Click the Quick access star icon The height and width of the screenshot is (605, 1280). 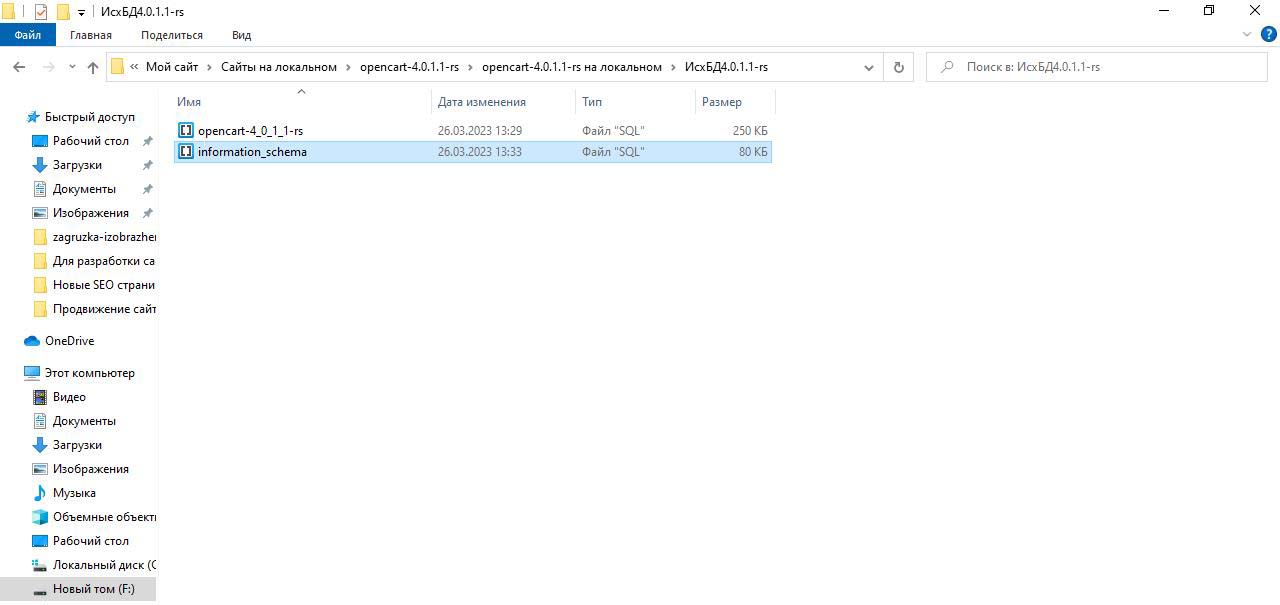click(x=32, y=117)
